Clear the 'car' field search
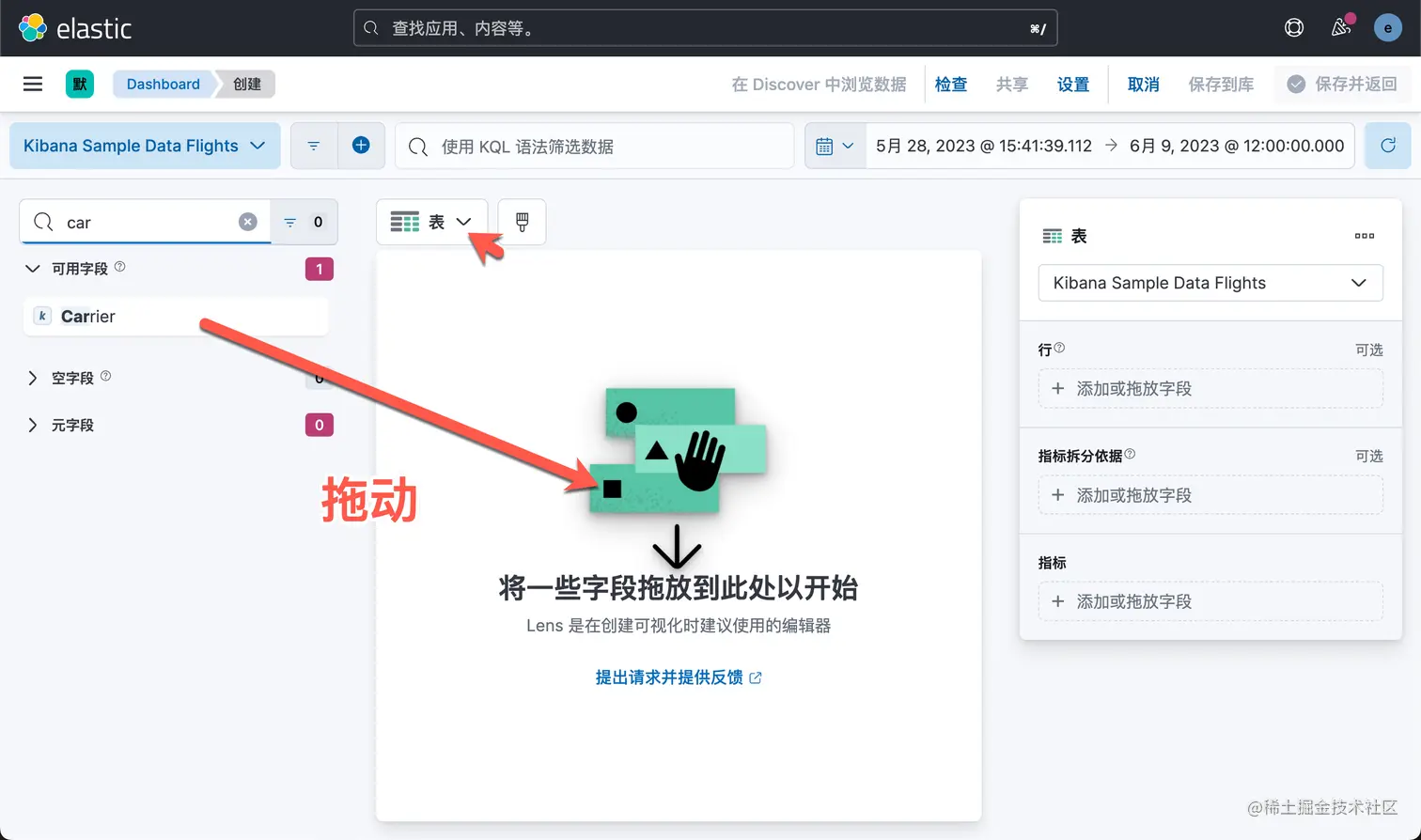Image resolution: width=1421 pixels, height=840 pixels. click(247, 222)
